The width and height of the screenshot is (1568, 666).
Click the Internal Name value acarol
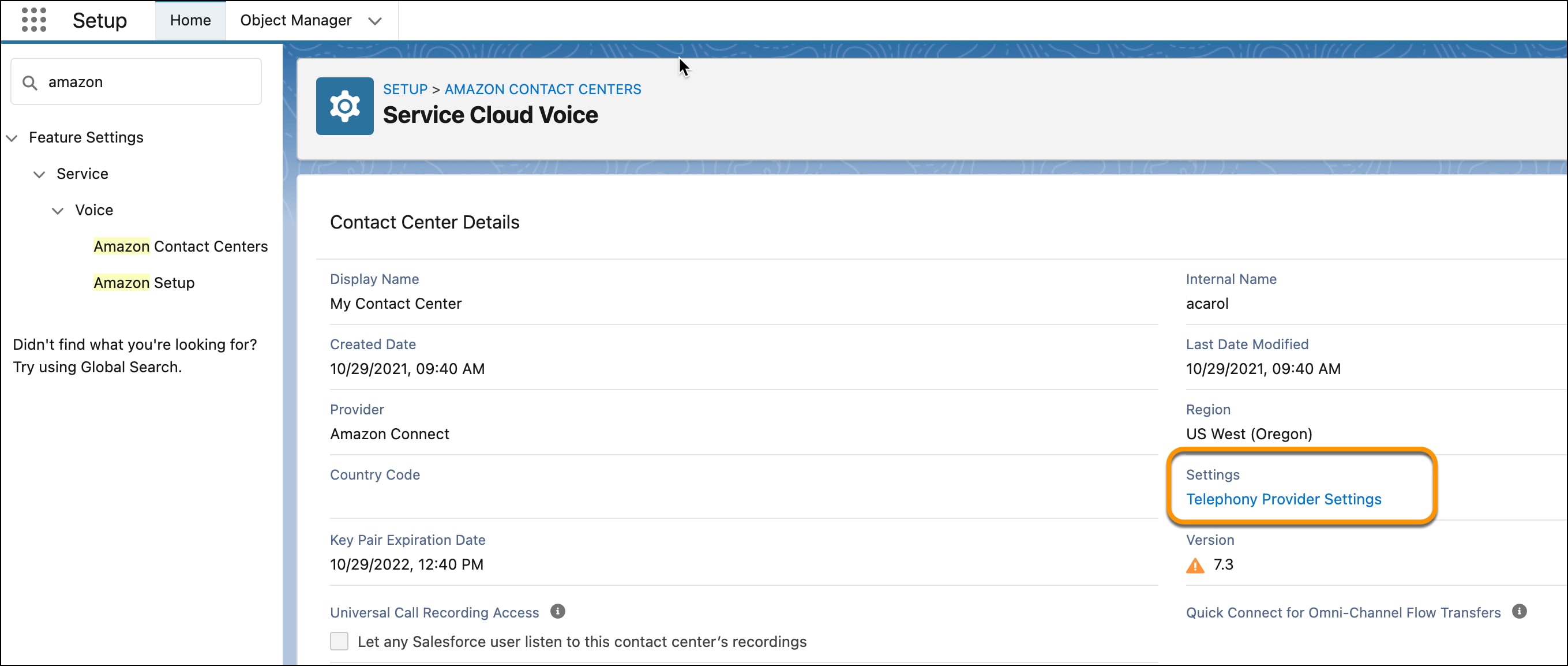1206,303
